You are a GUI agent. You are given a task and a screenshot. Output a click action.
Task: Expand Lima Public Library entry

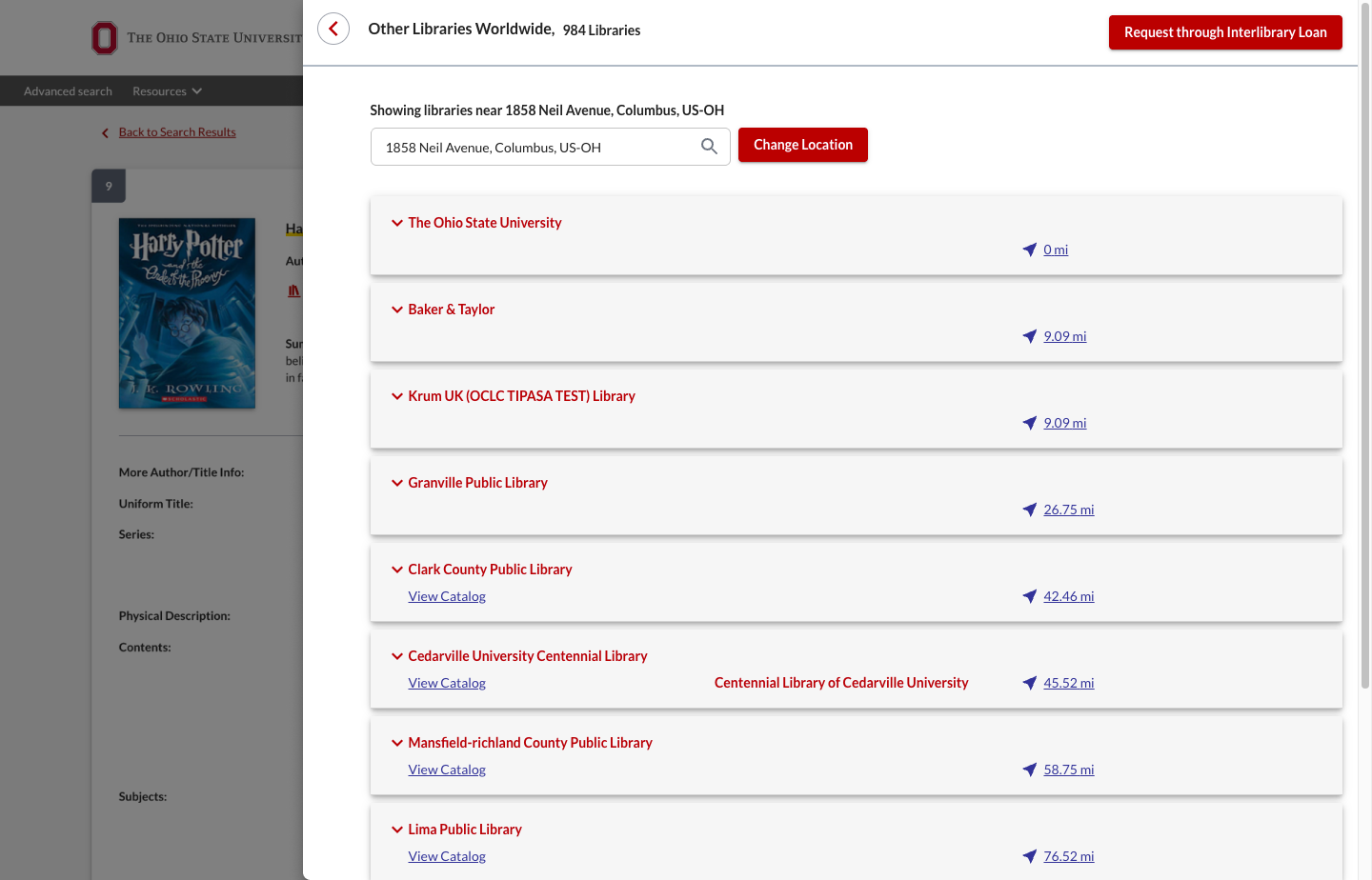(x=396, y=830)
